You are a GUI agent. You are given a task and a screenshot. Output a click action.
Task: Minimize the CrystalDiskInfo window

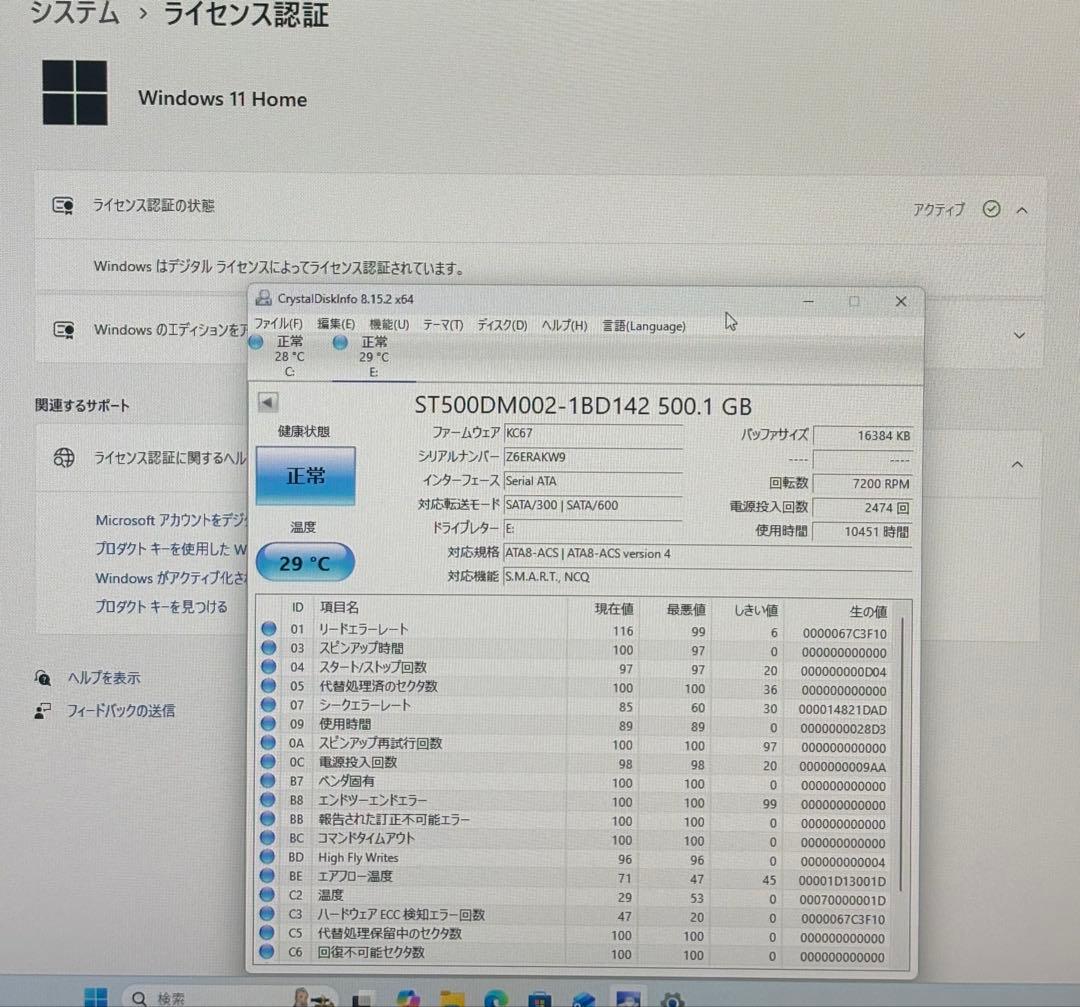point(809,301)
